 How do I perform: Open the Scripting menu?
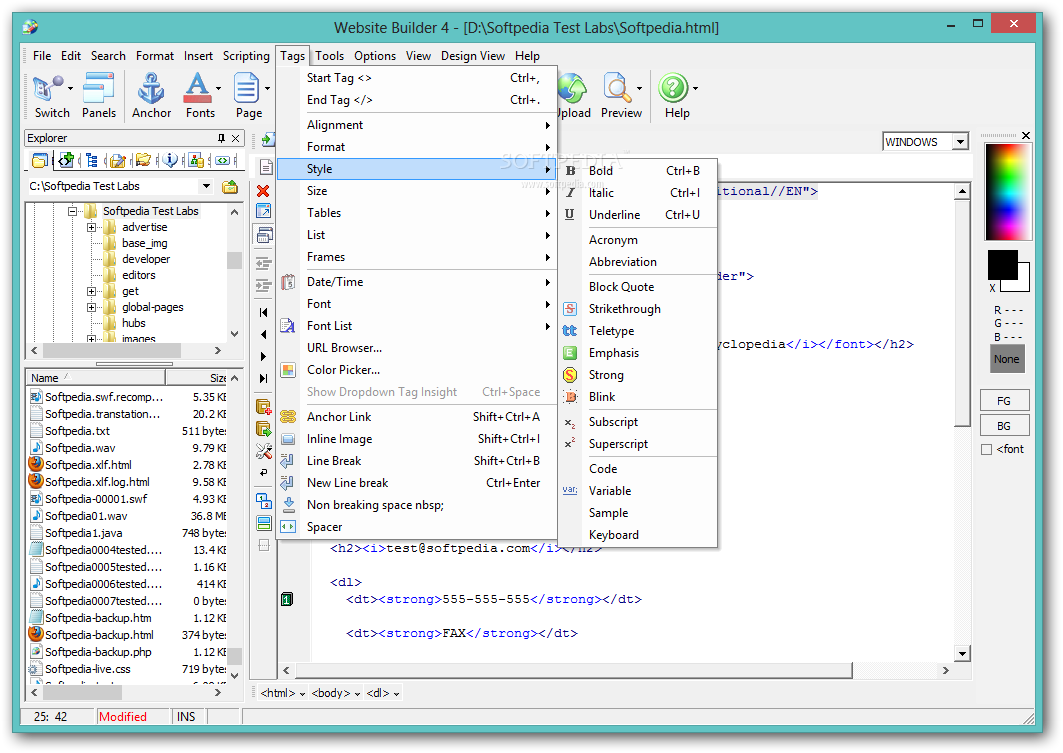(246, 56)
